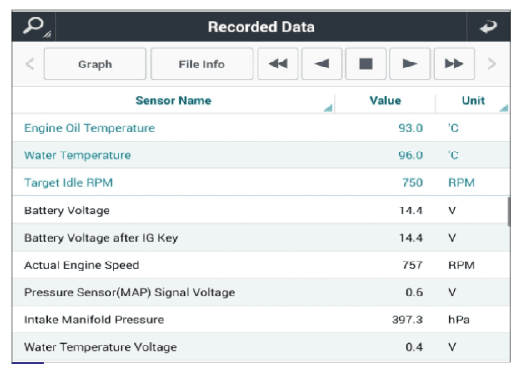Open the Graph view
The width and height of the screenshot is (520, 373).
coord(95,64)
